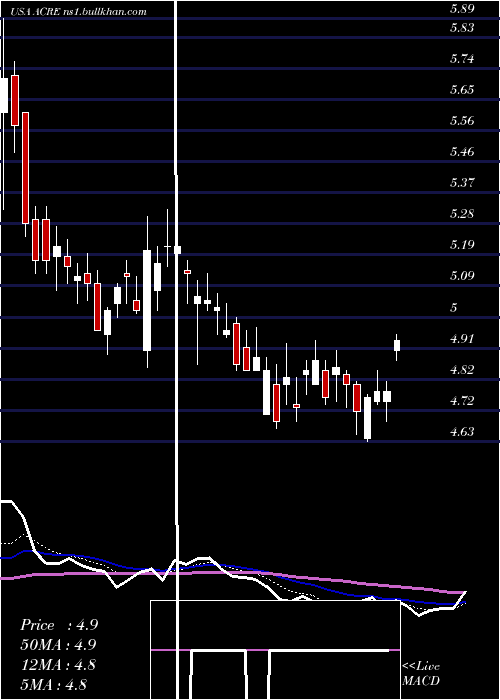Click the <<Live MACD label

421,673
